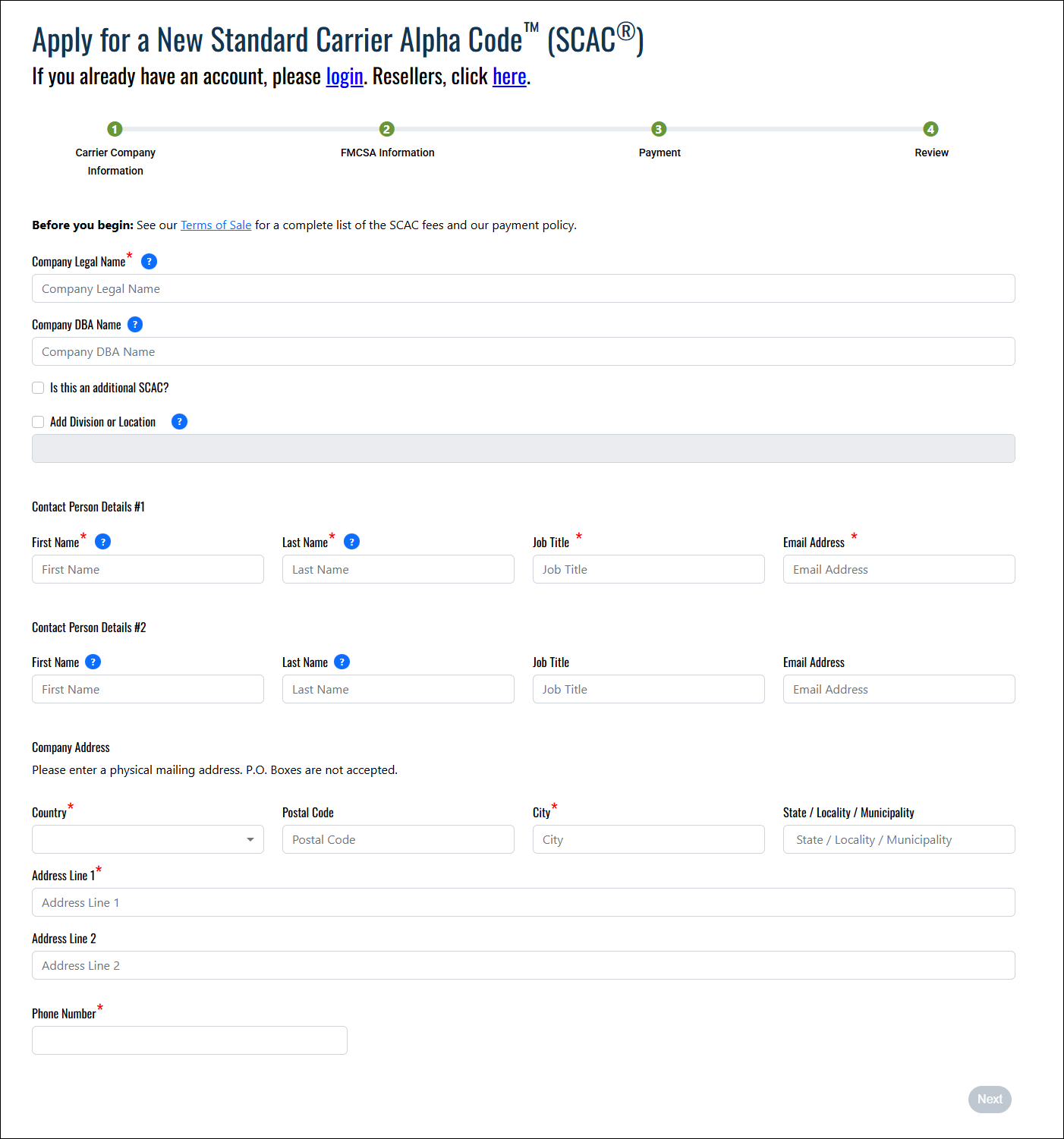
Task: Open the login link
Action: click(x=345, y=77)
